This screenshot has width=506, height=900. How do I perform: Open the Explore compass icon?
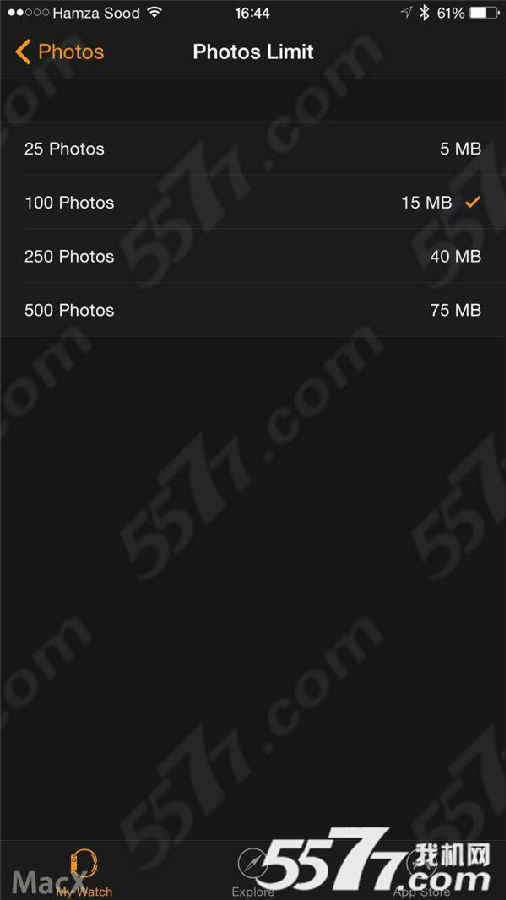click(x=252, y=863)
